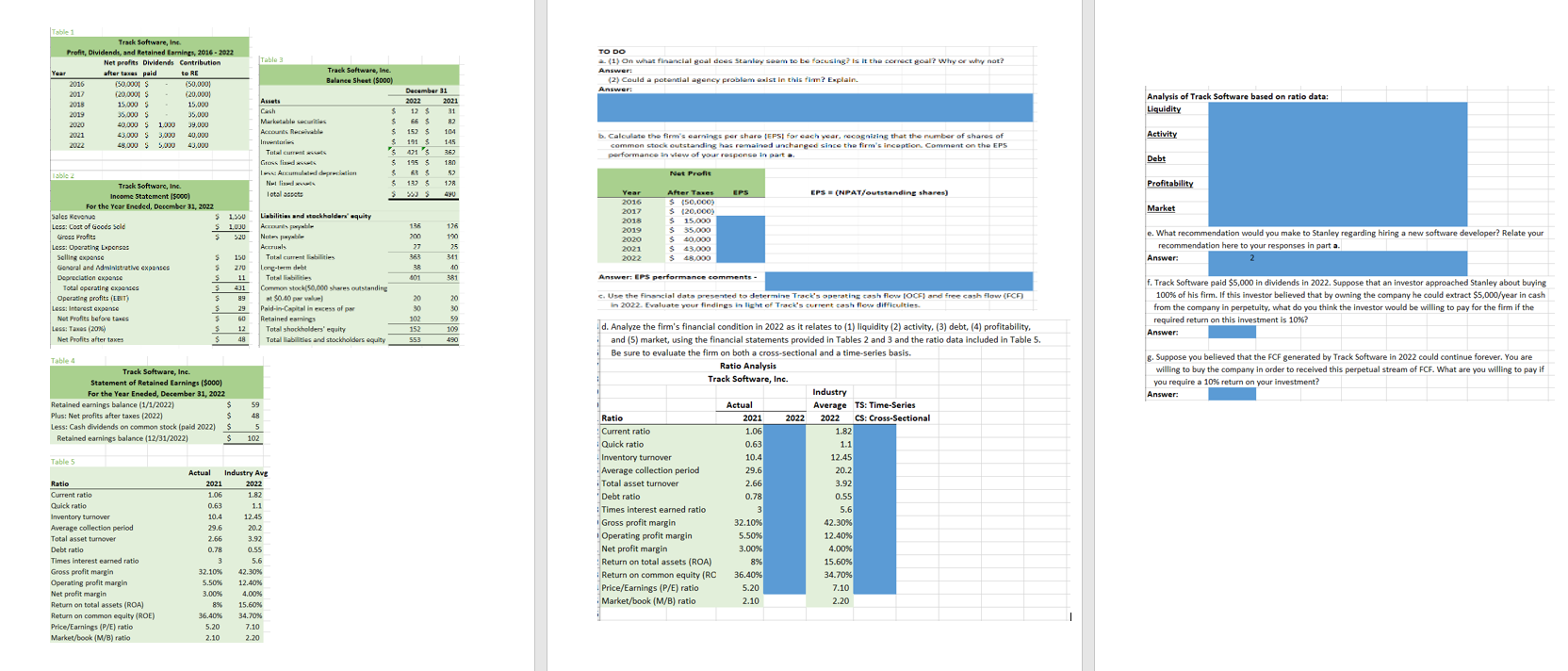Click the 'EPS = (NPAT/outstanding shares)' formula note
The image size is (1568, 671).
click(879, 192)
